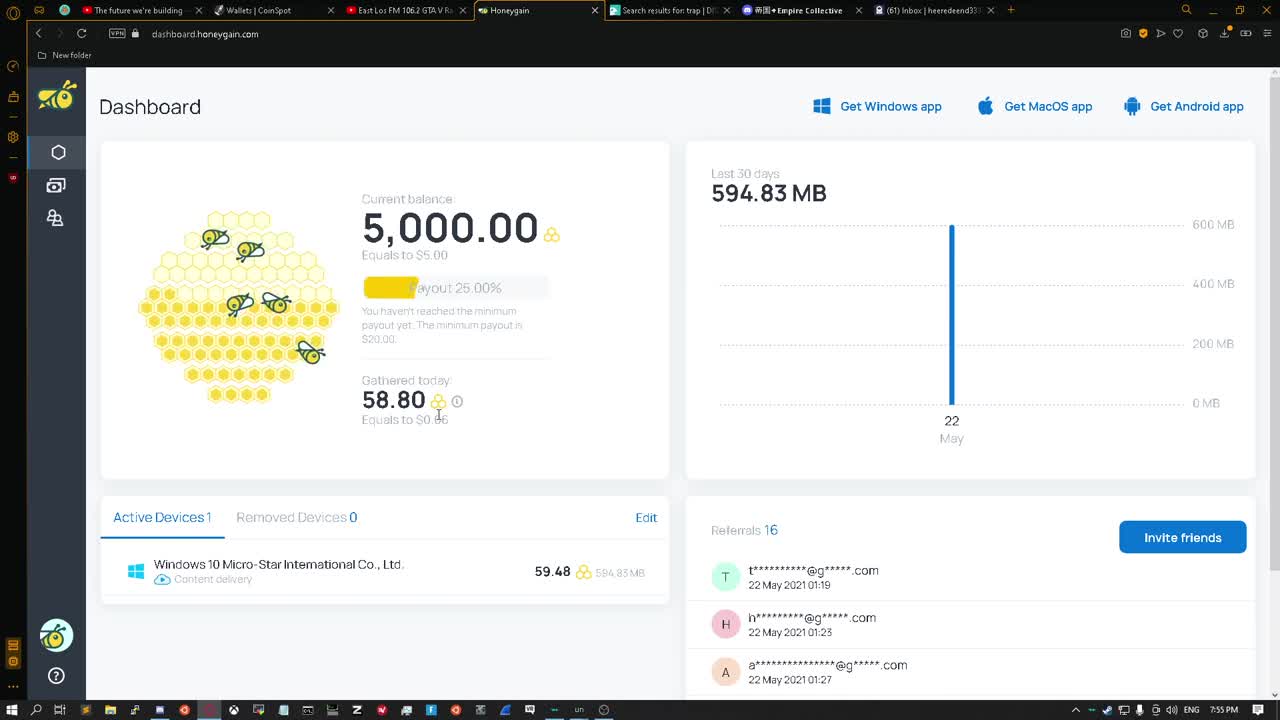Screen dimensions: 1280x720
Task: Open the Xbox app in taskbar
Action: click(x=233, y=710)
